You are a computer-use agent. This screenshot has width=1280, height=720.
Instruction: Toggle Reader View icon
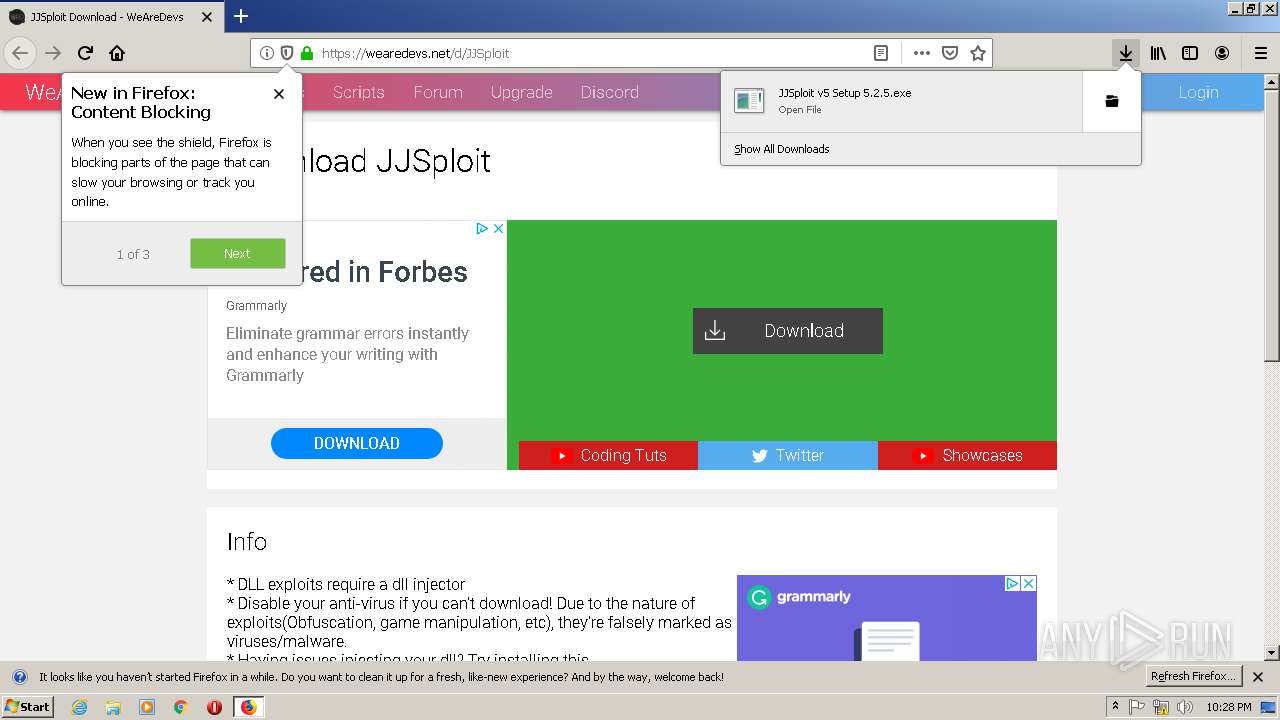(881, 53)
